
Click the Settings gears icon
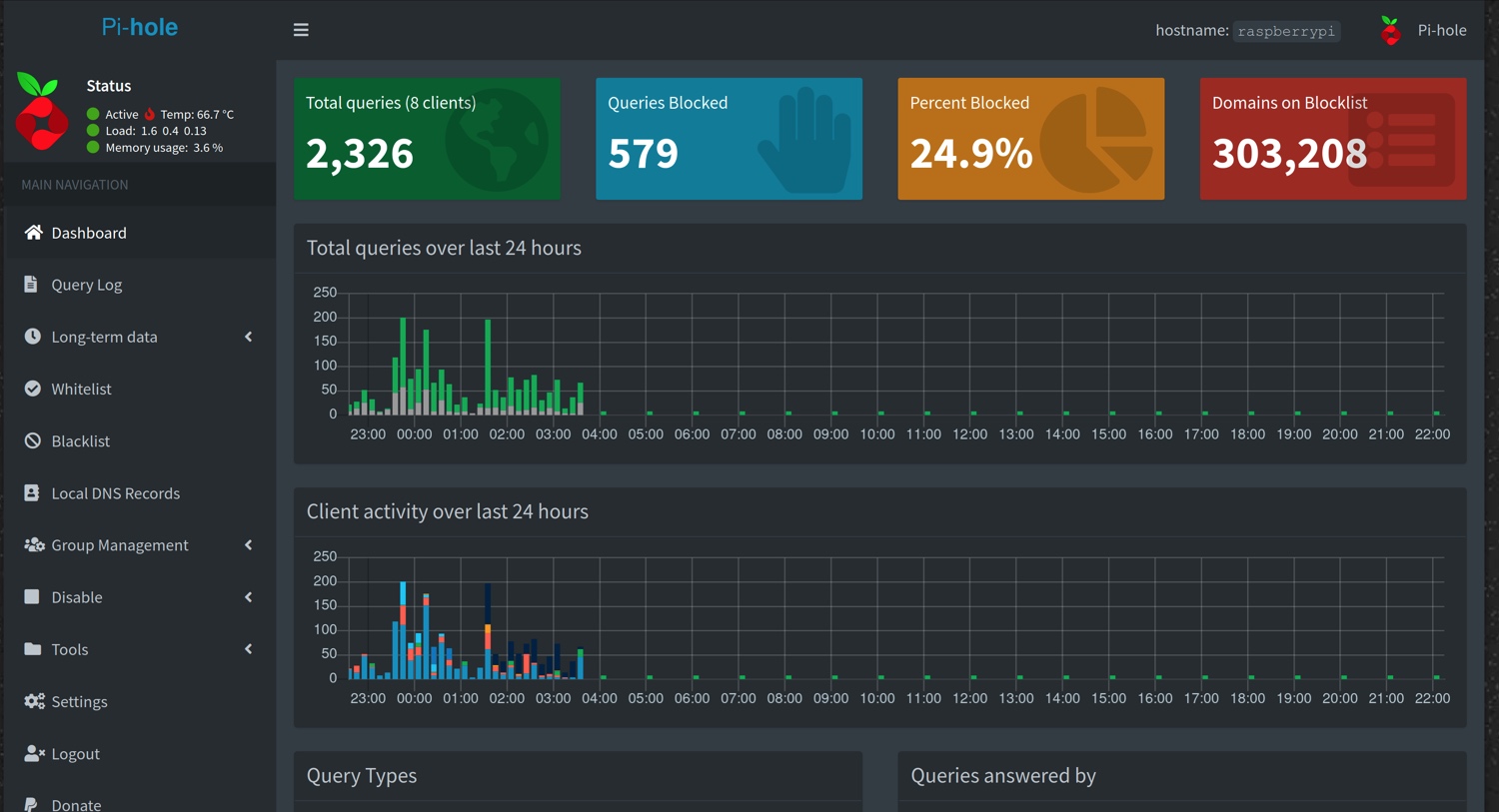pos(34,701)
